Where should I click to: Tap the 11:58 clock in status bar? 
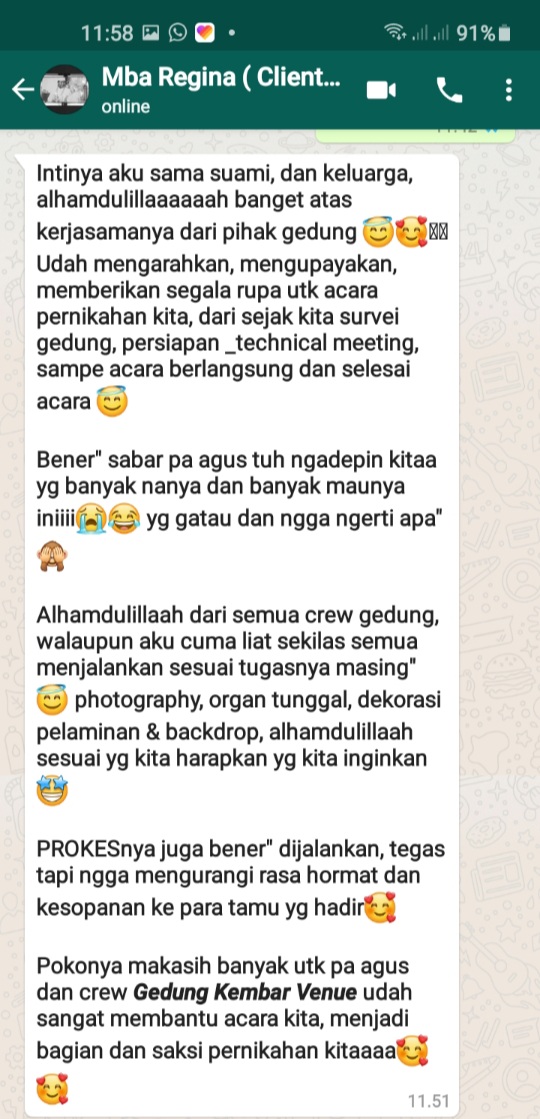tap(107, 33)
